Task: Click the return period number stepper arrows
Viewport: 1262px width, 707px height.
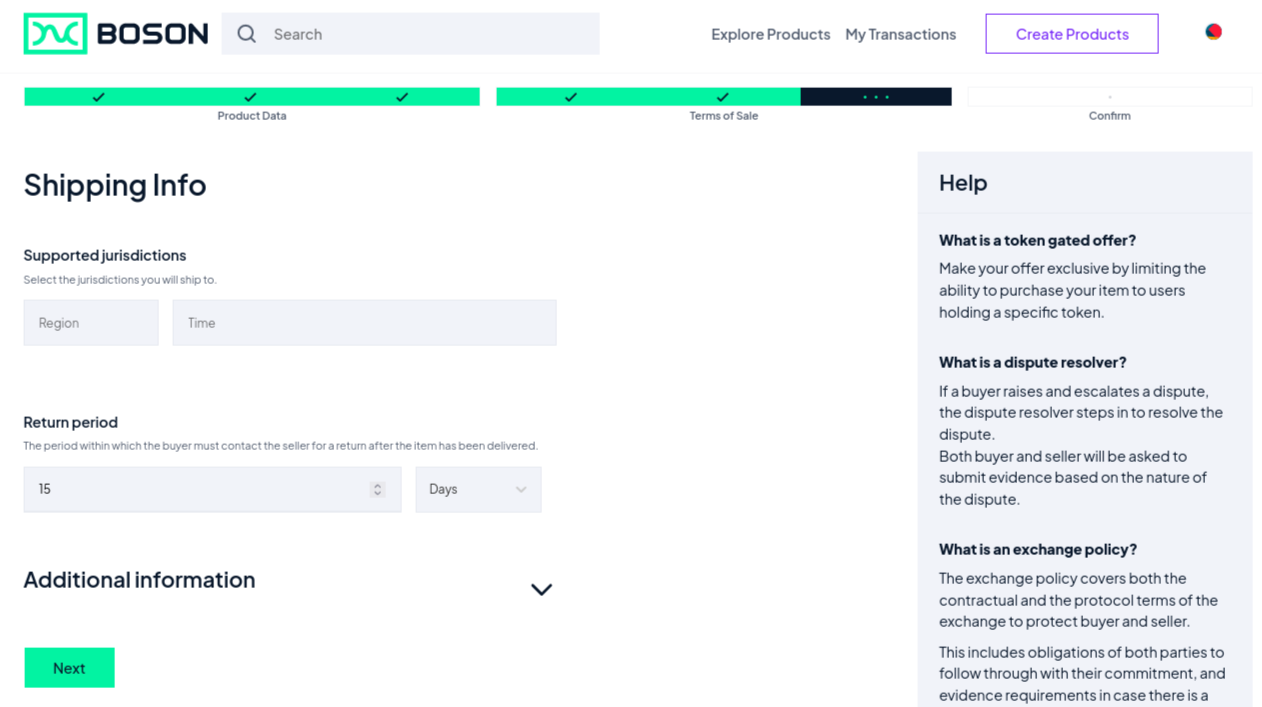Action: (377, 489)
